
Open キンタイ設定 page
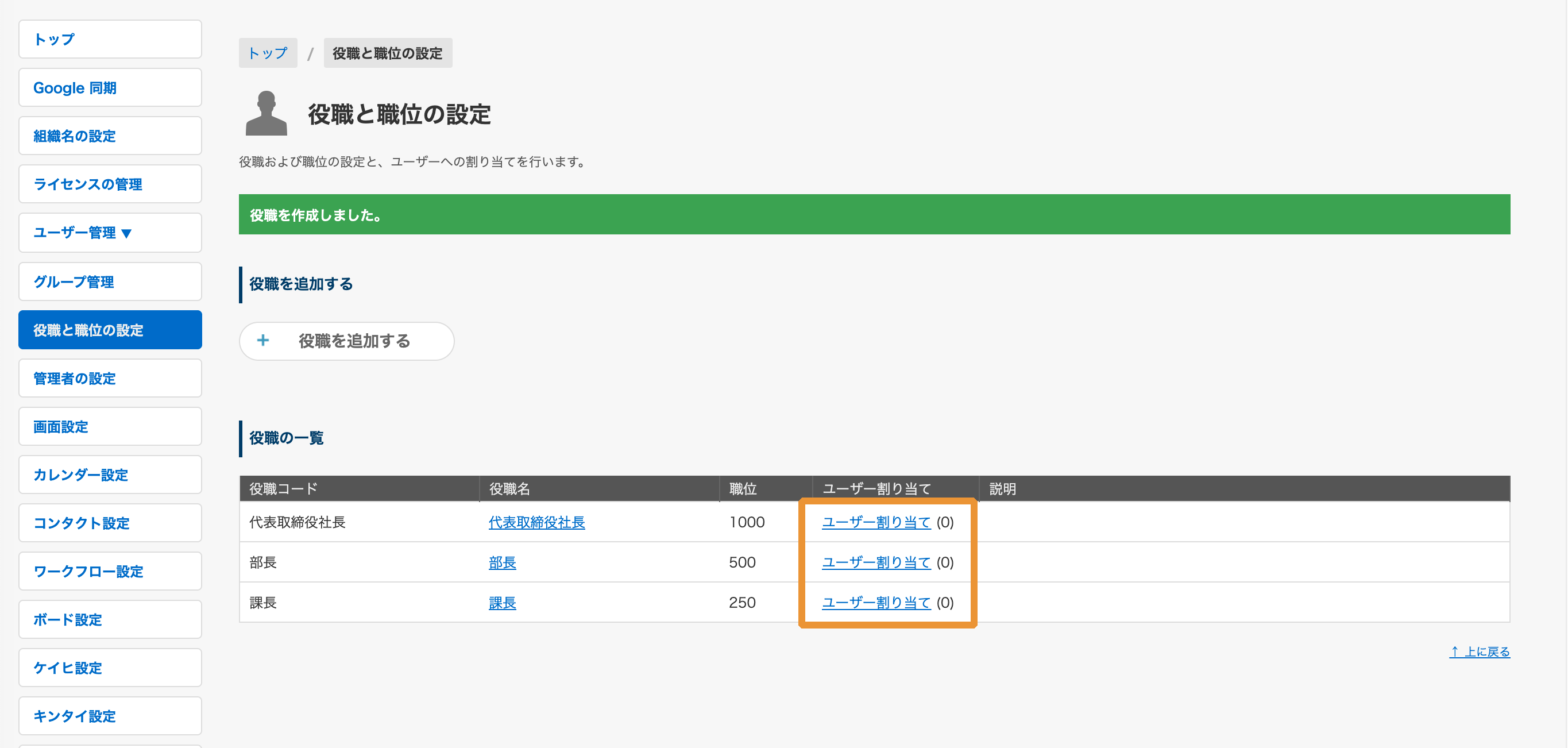point(110,716)
